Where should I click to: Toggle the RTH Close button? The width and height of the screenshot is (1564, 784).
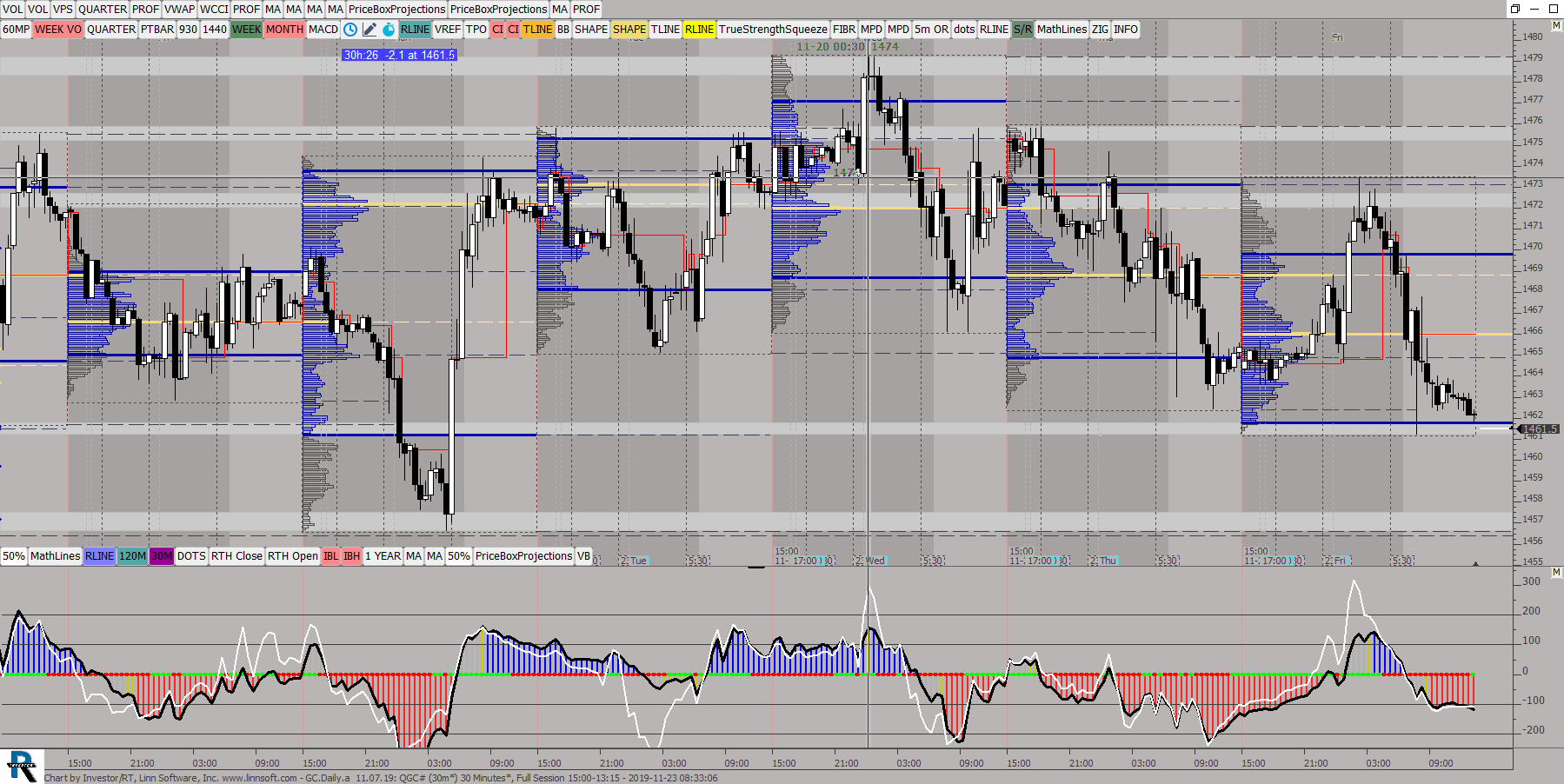[236, 556]
